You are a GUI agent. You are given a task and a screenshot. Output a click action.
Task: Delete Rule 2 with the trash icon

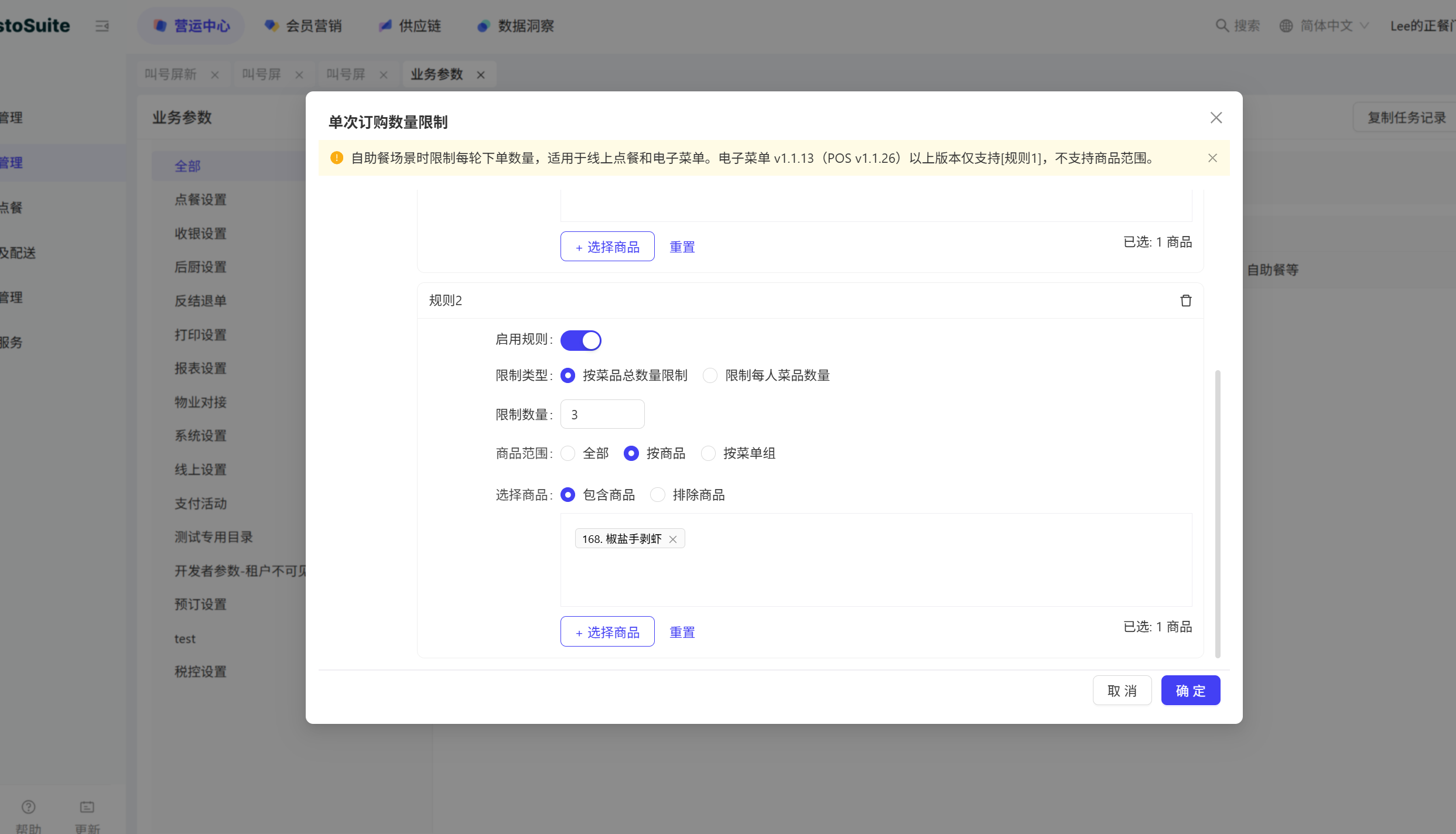pos(1185,300)
